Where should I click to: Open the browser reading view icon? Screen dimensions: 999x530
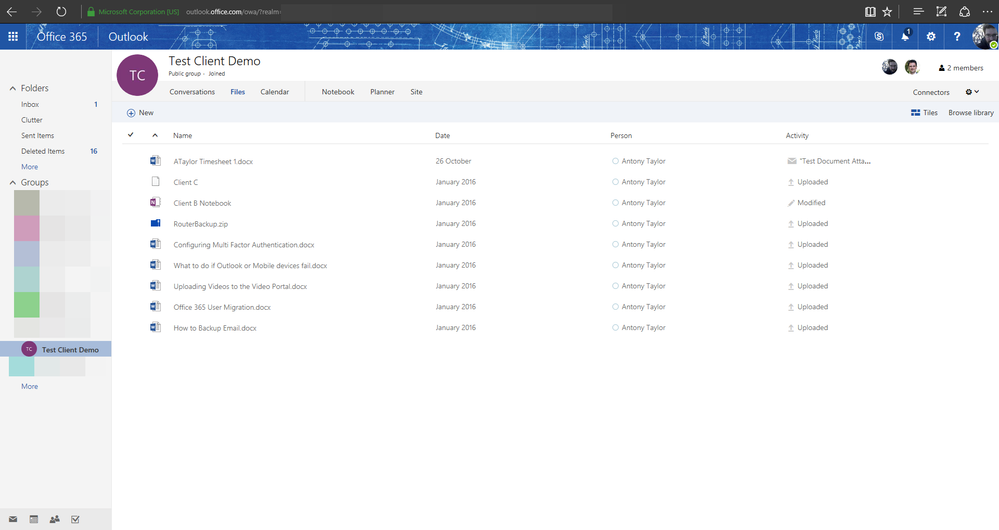coord(870,11)
